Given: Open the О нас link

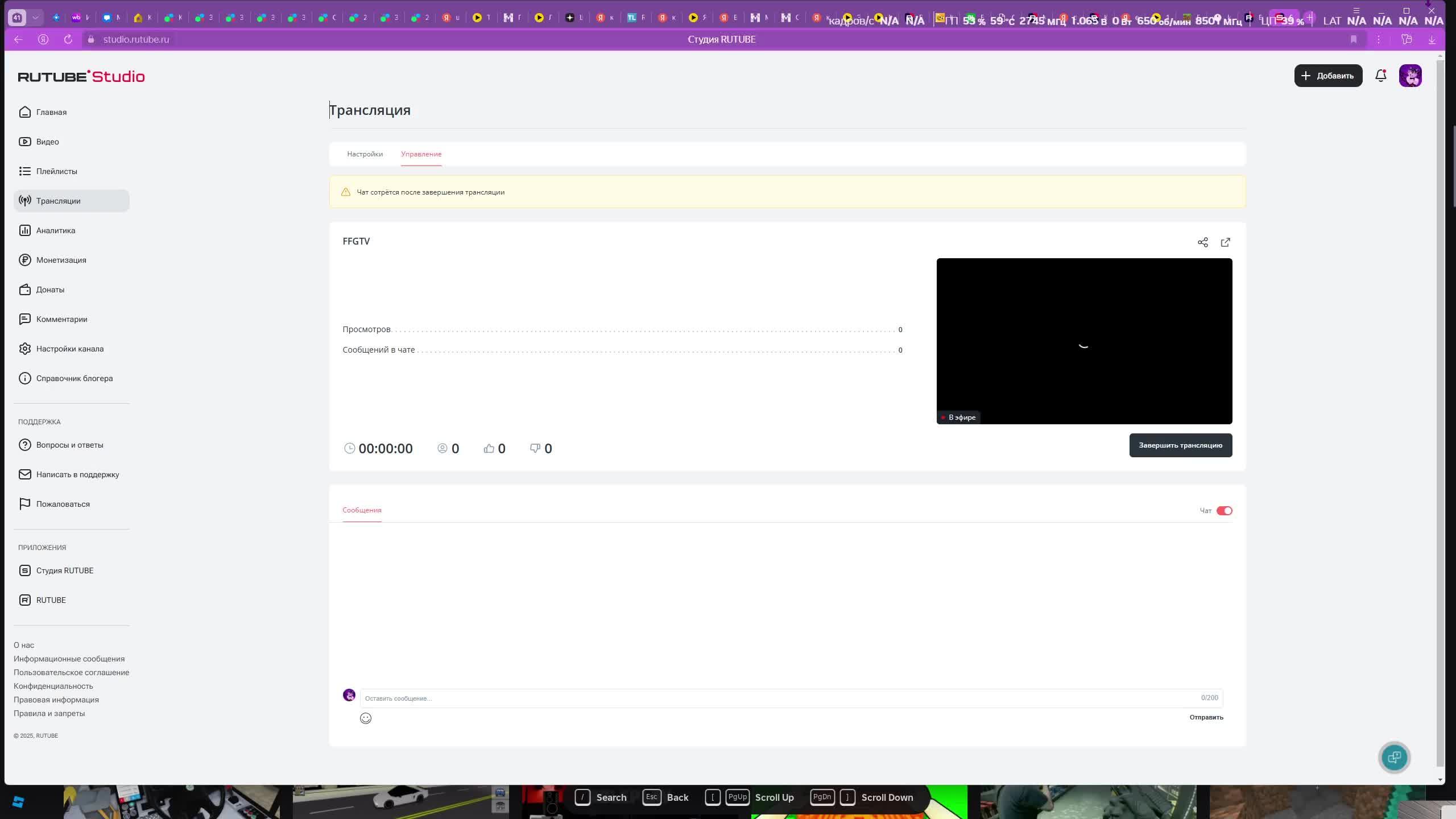Looking at the screenshot, I should pyautogui.click(x=24, y=645).
